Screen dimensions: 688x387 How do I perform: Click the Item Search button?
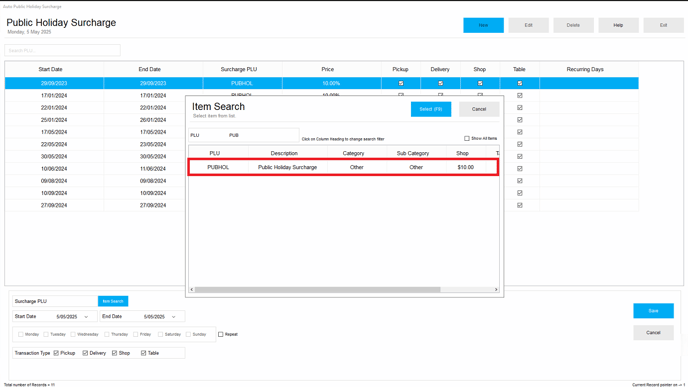[x=113, y=301]
